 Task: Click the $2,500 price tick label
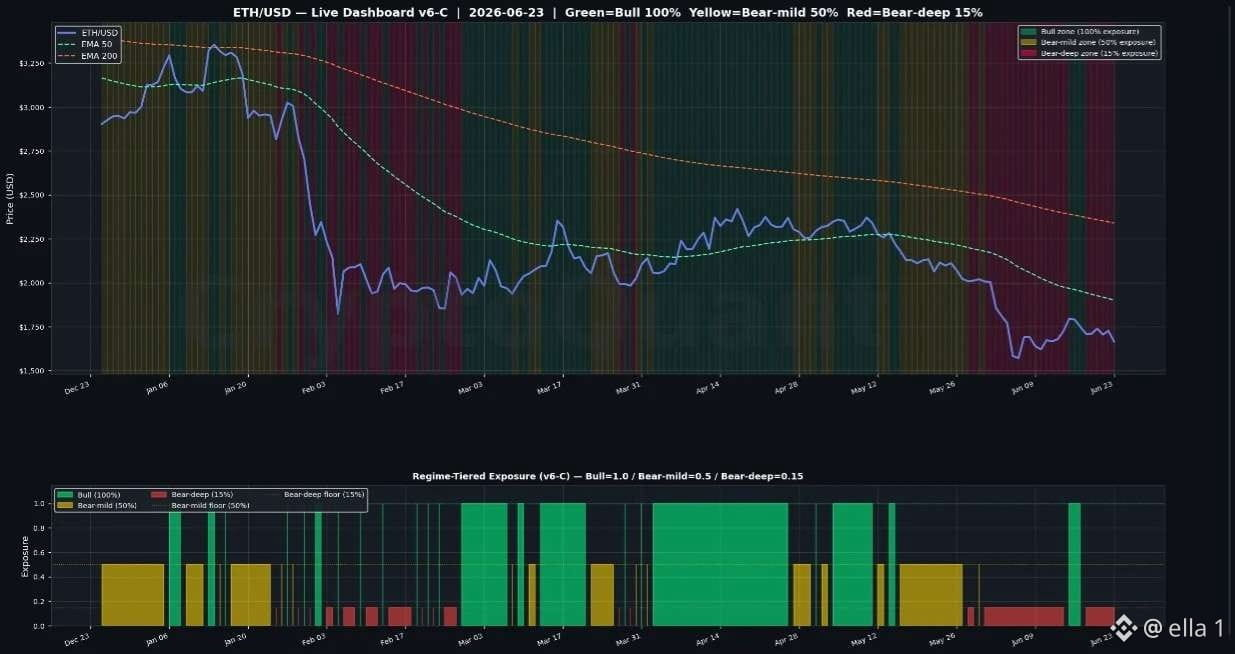pos(32,195)
